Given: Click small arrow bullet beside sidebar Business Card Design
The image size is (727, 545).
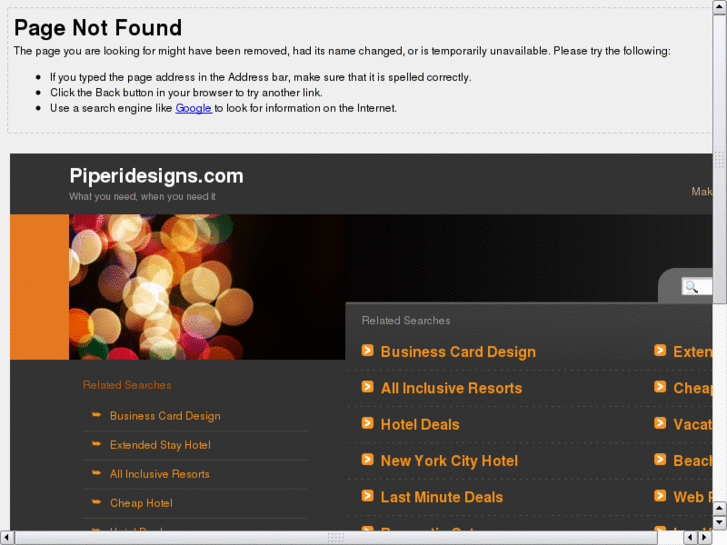Looking at the screenshot, I should [x=96, y=415].
